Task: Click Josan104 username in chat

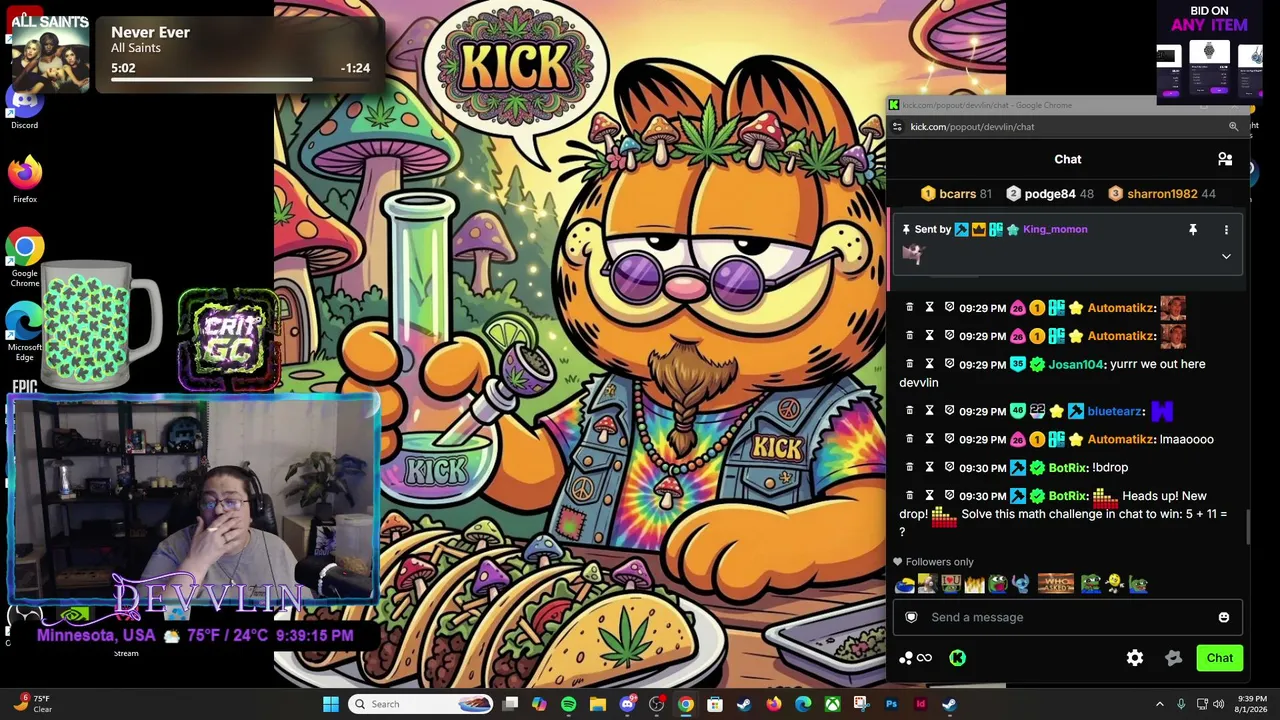Action: pos(1076,364)
